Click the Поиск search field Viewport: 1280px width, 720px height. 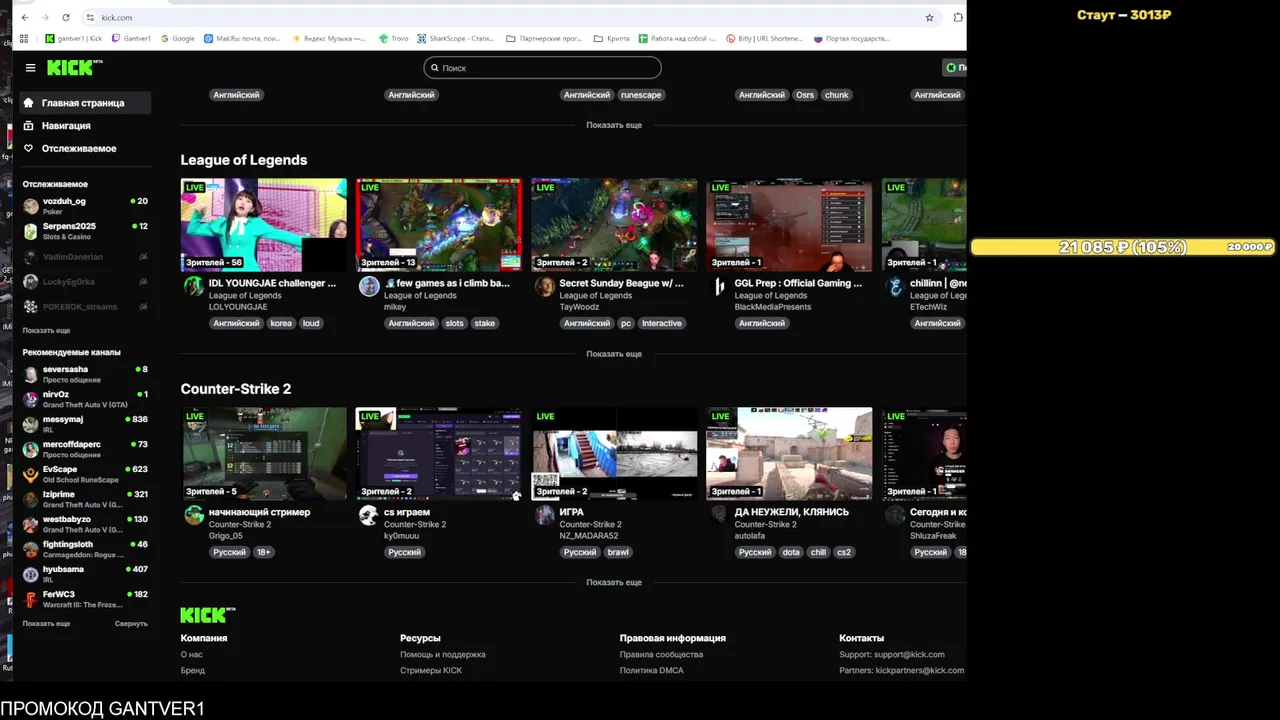[x=542, y=68]
